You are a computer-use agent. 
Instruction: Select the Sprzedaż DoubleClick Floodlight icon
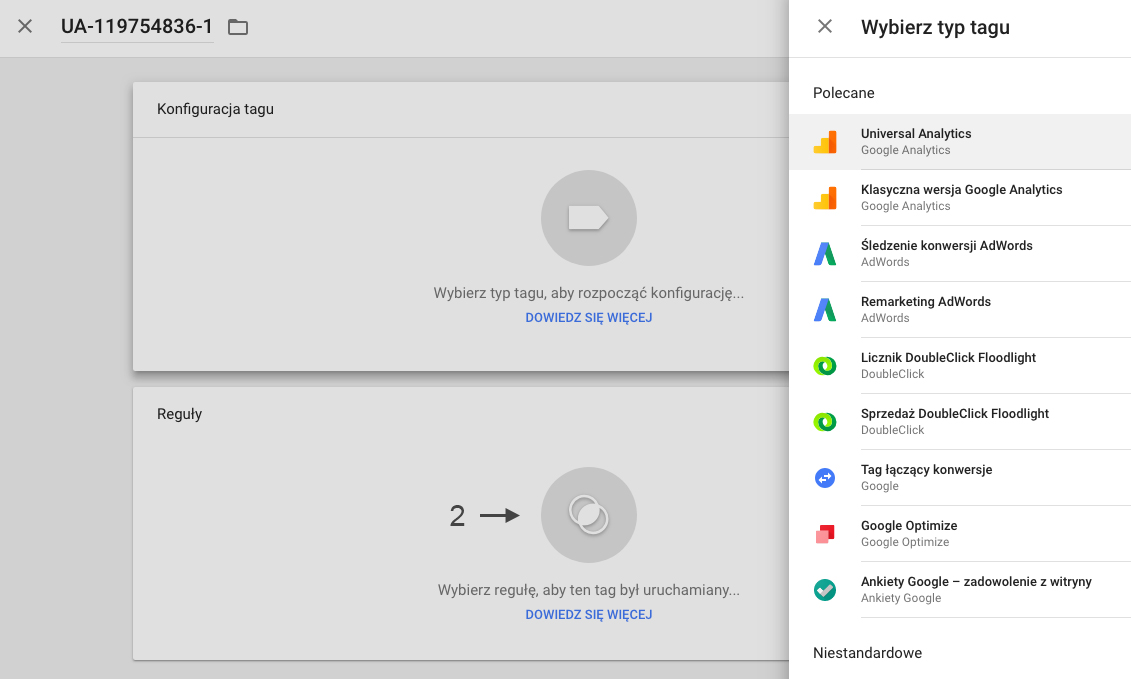point(824,422)
